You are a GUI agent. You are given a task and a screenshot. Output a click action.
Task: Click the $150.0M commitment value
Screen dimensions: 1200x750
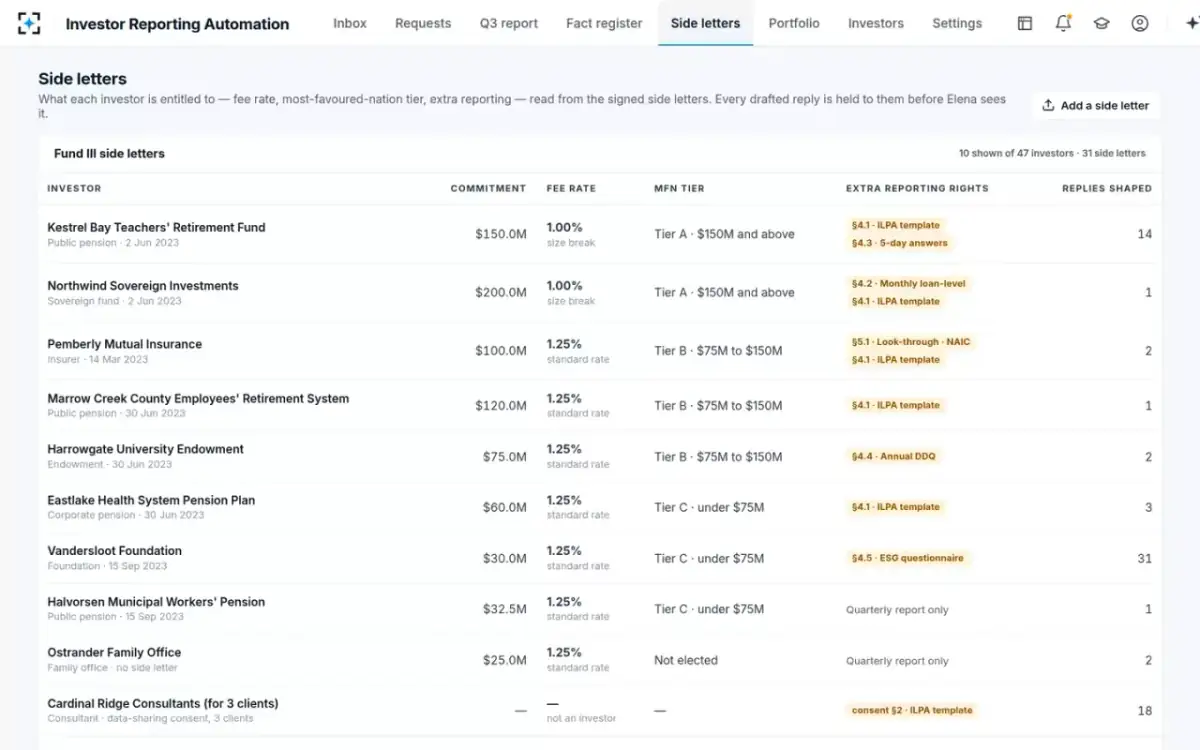[501, 234]
